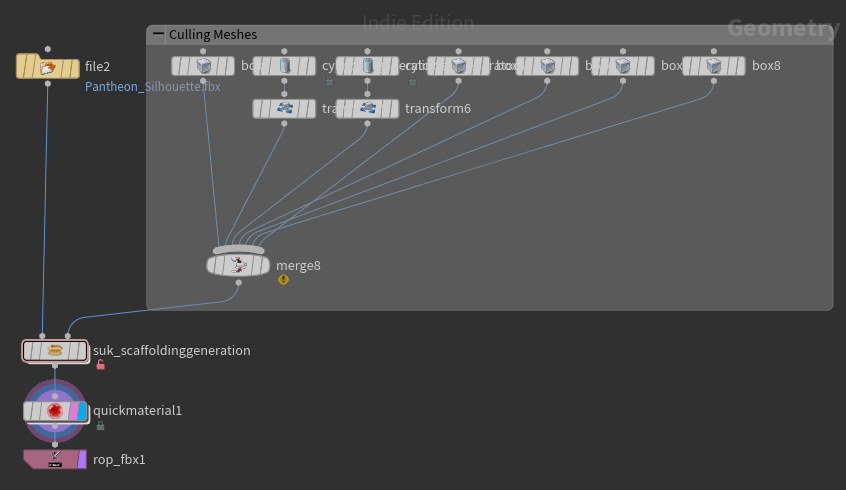Toggle the display flag on suk_scaffoldinggeneration
The image size is (846, 490).
coord(81,351)
